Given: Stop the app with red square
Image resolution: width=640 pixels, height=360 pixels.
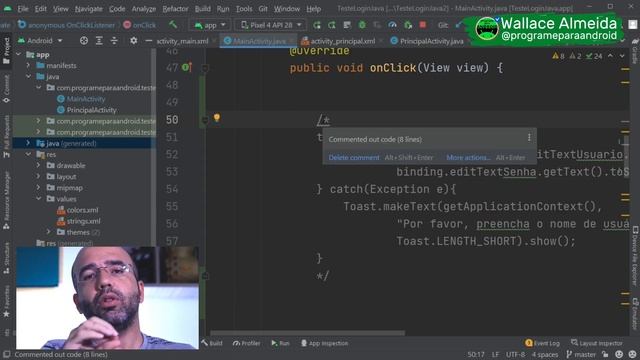Looking at the screenshot, I should coord(423,25).
